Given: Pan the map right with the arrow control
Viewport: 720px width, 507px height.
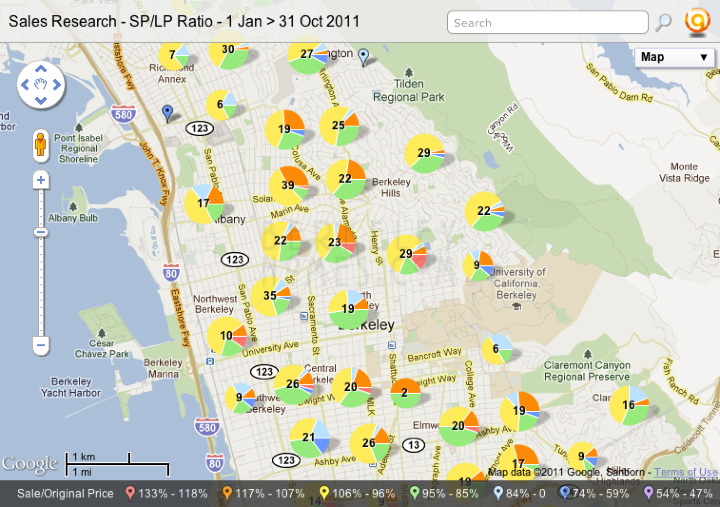Looking at the screenshot, I should pyautogui.click(x=56, y=84).
